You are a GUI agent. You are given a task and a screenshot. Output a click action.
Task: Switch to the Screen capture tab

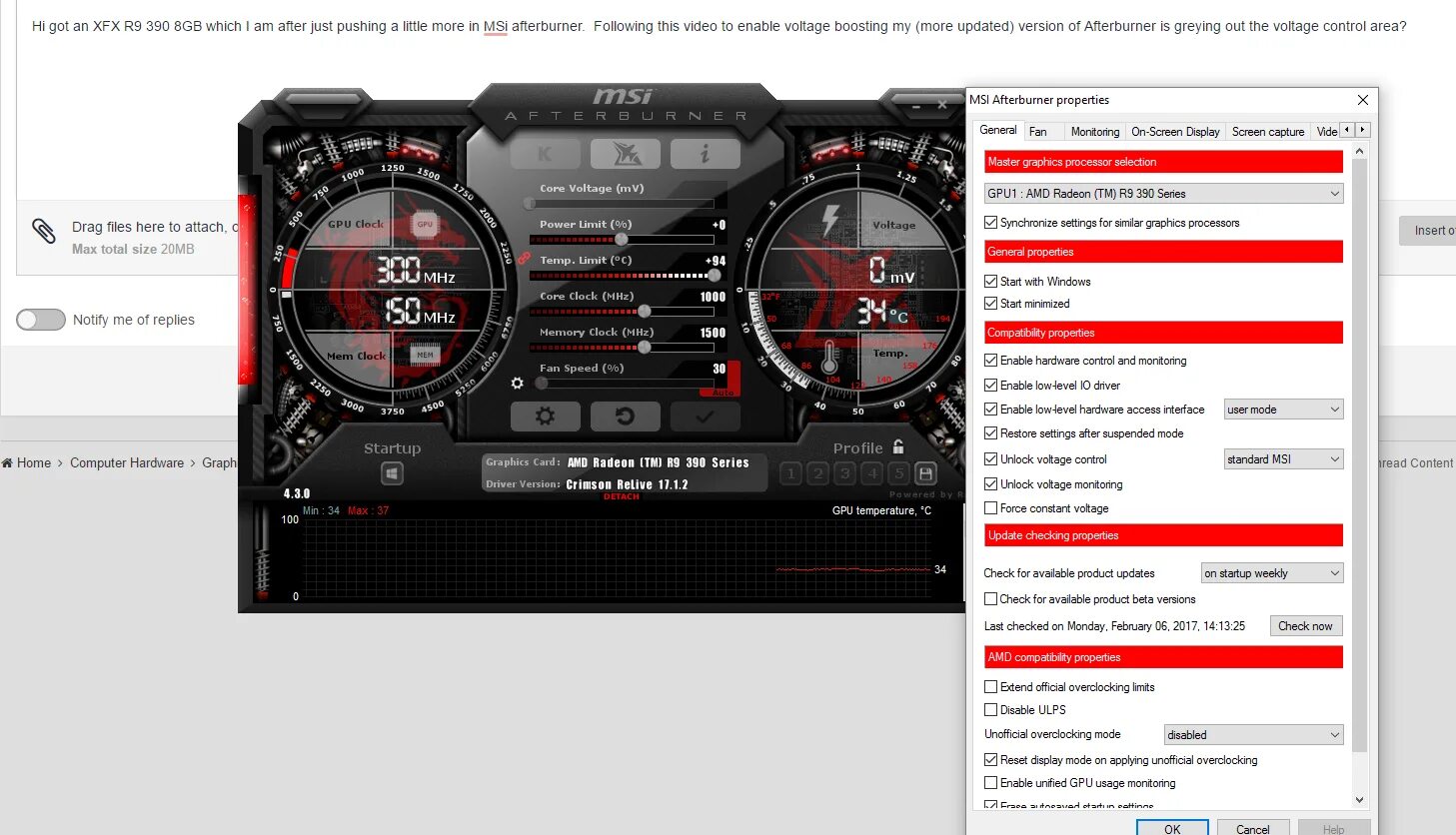pos(1268,132)
